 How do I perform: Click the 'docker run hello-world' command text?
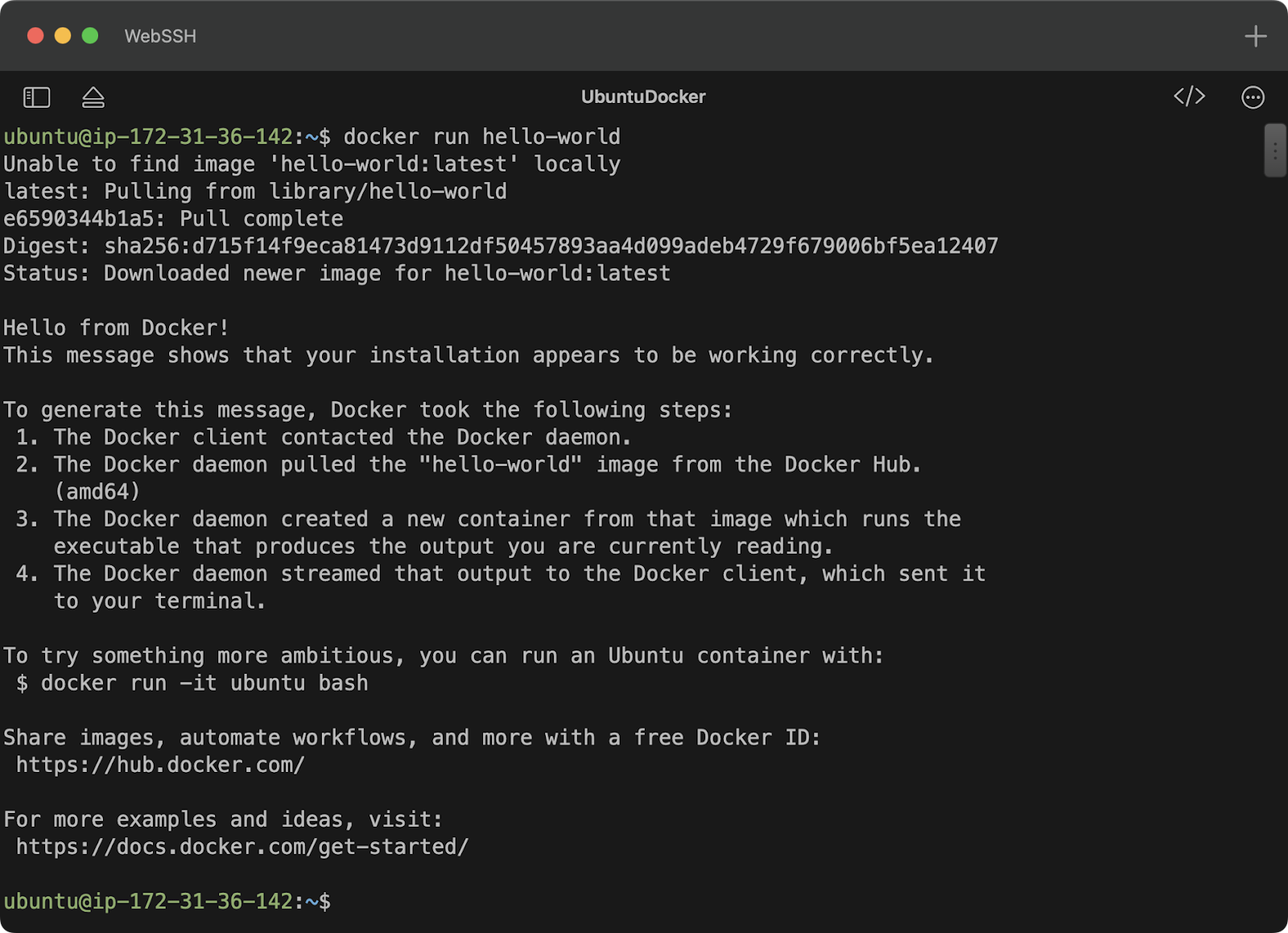tap(482, 137)
